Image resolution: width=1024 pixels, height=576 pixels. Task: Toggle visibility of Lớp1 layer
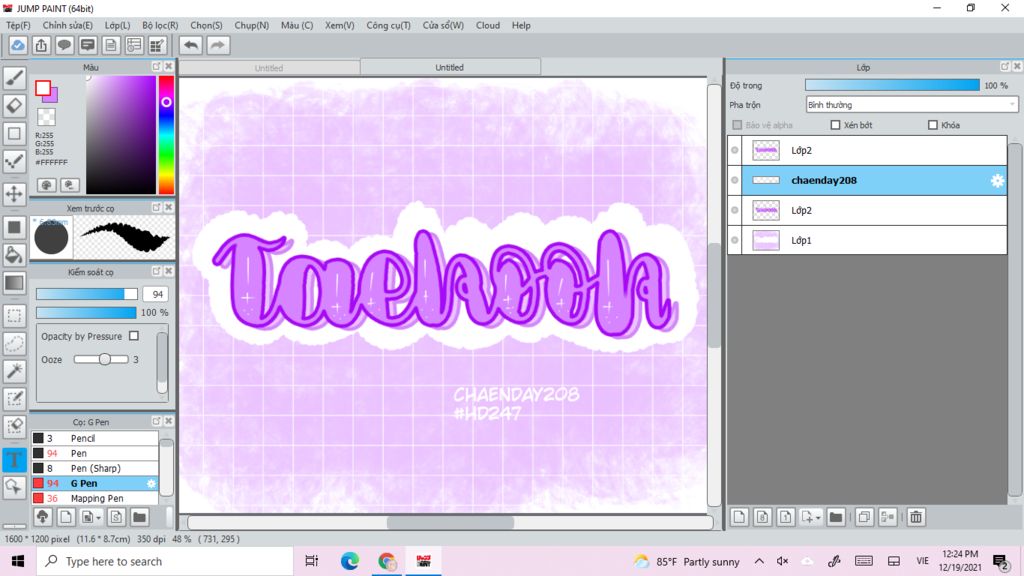click(x=735, y=240)
